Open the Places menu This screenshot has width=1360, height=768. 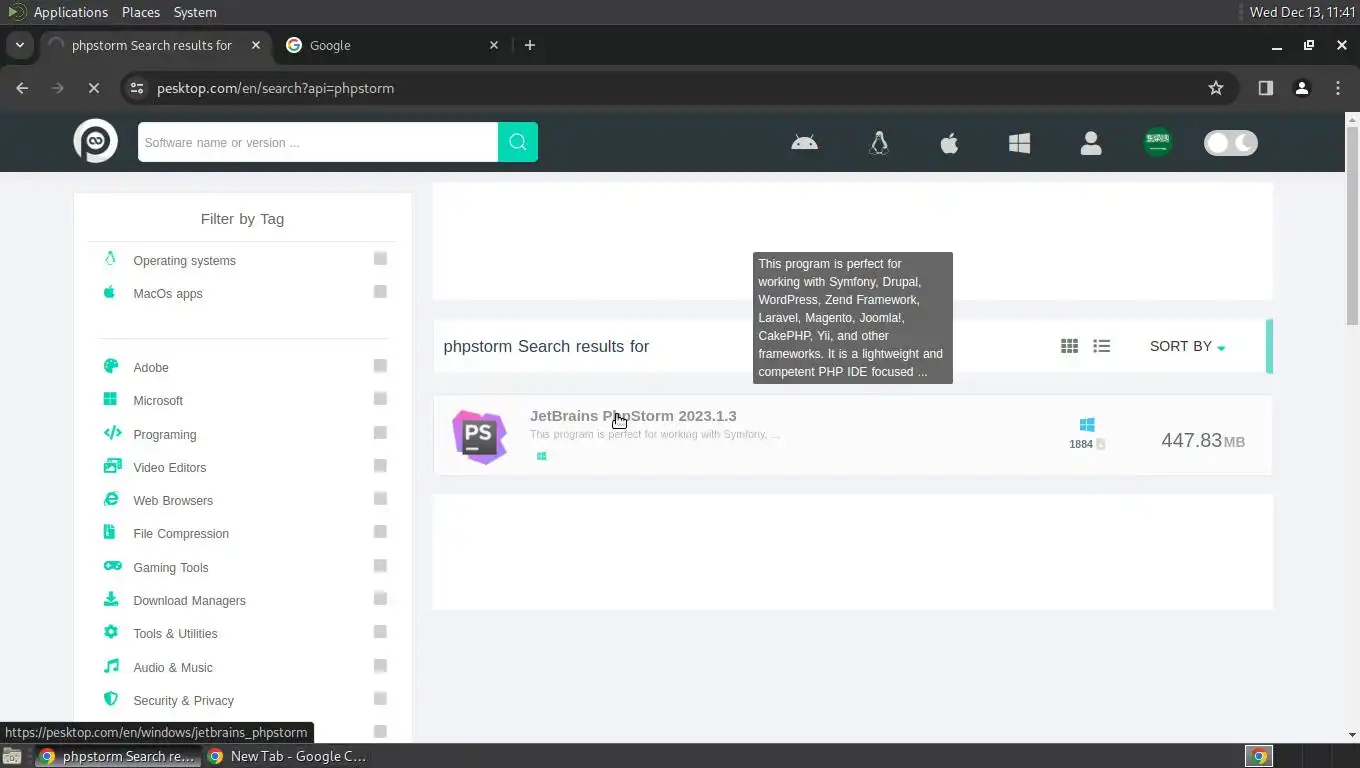coord(141,12)
